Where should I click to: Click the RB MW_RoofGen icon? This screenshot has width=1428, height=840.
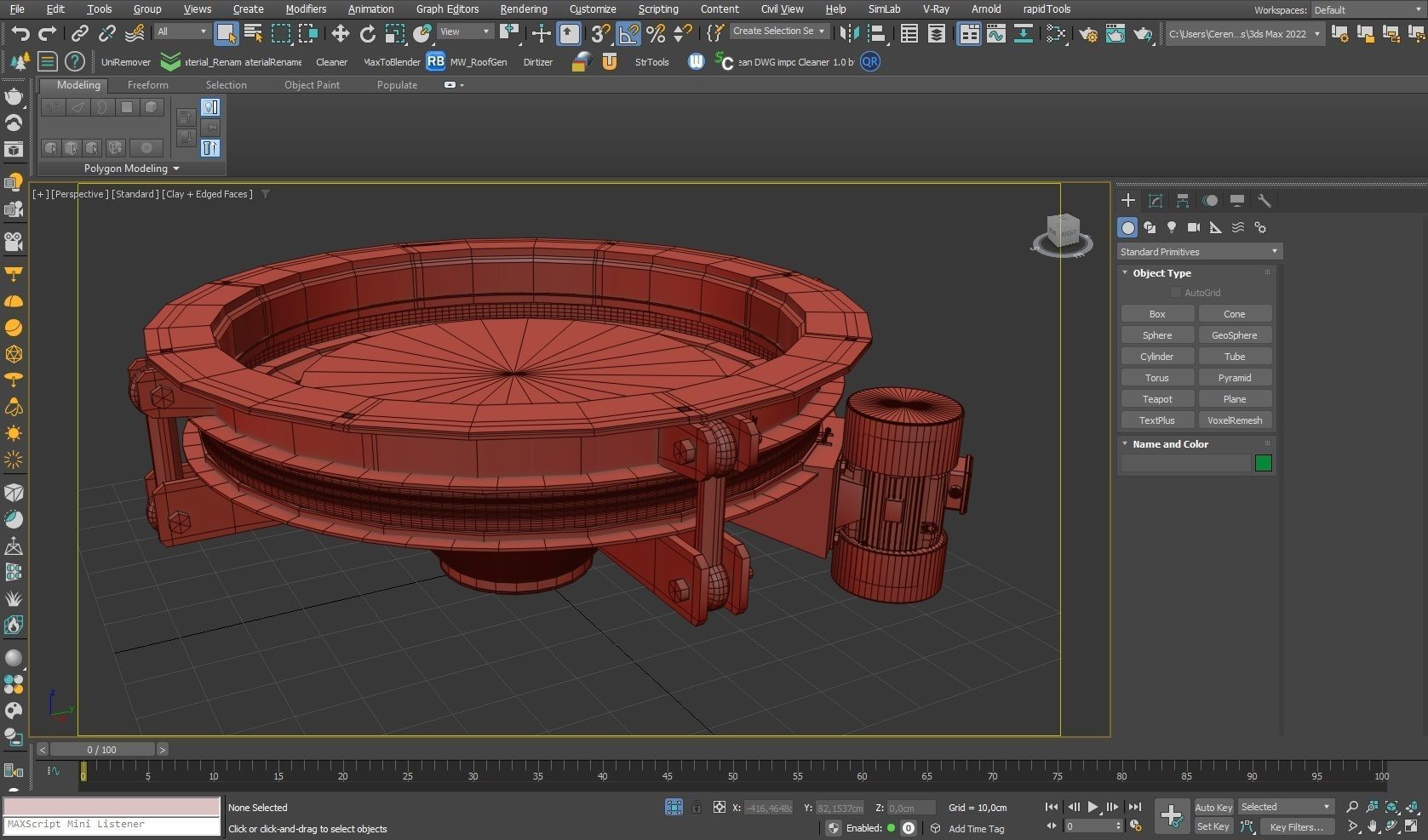point(435,61)
